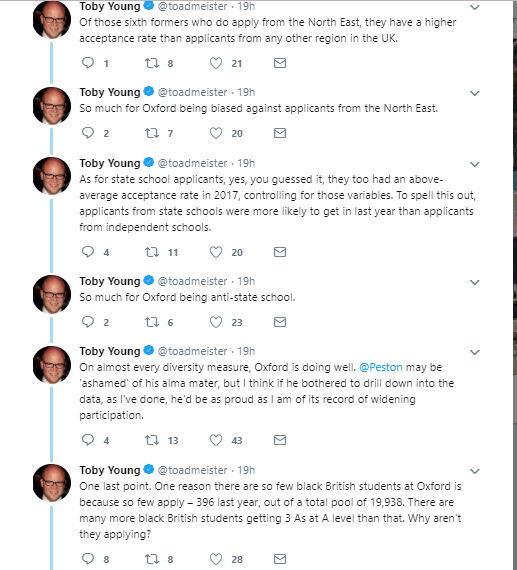Image resolution: width=517 pixels, height=570 pixels.
Task: Retweet the 'biased against applicants' tweet
Action: 152,133
